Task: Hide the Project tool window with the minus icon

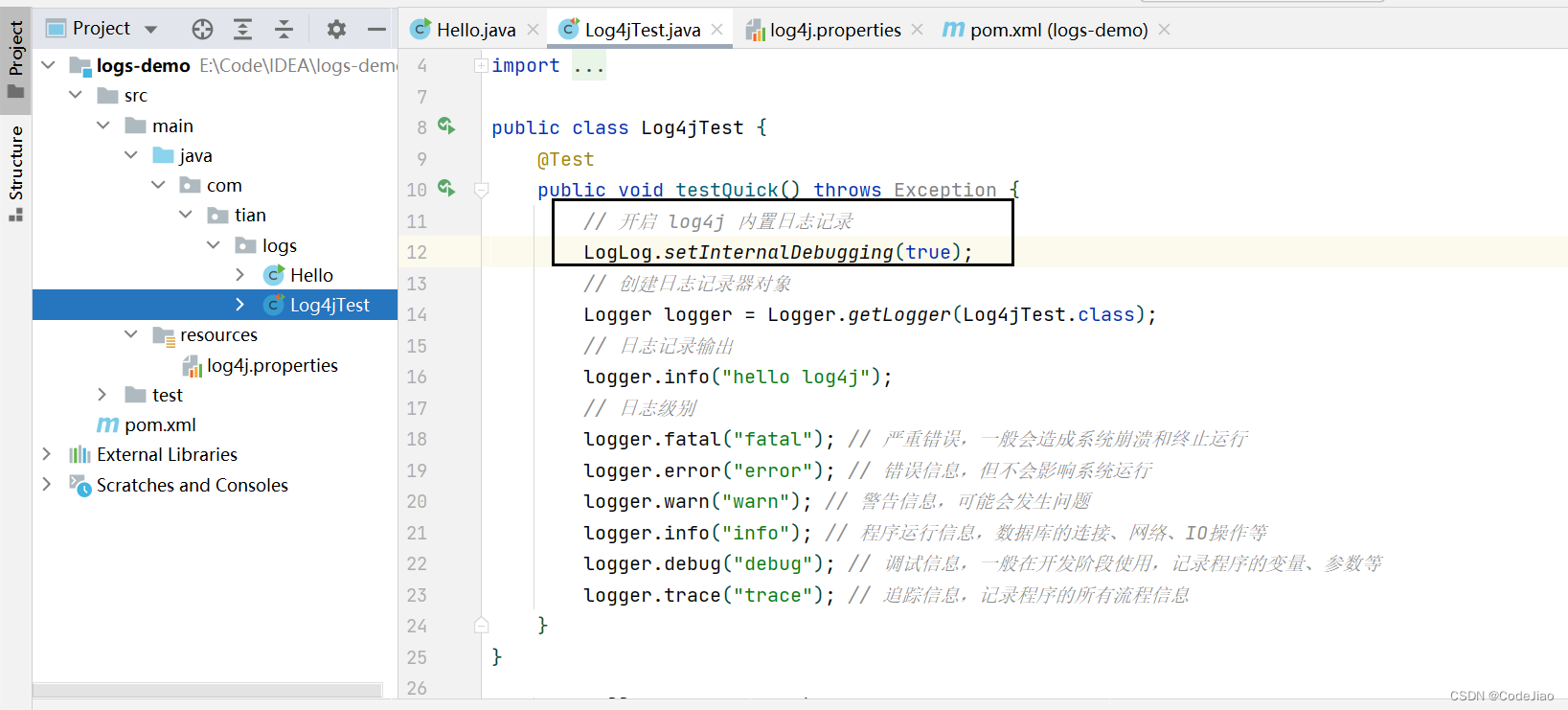Action: tap(376, 29)
